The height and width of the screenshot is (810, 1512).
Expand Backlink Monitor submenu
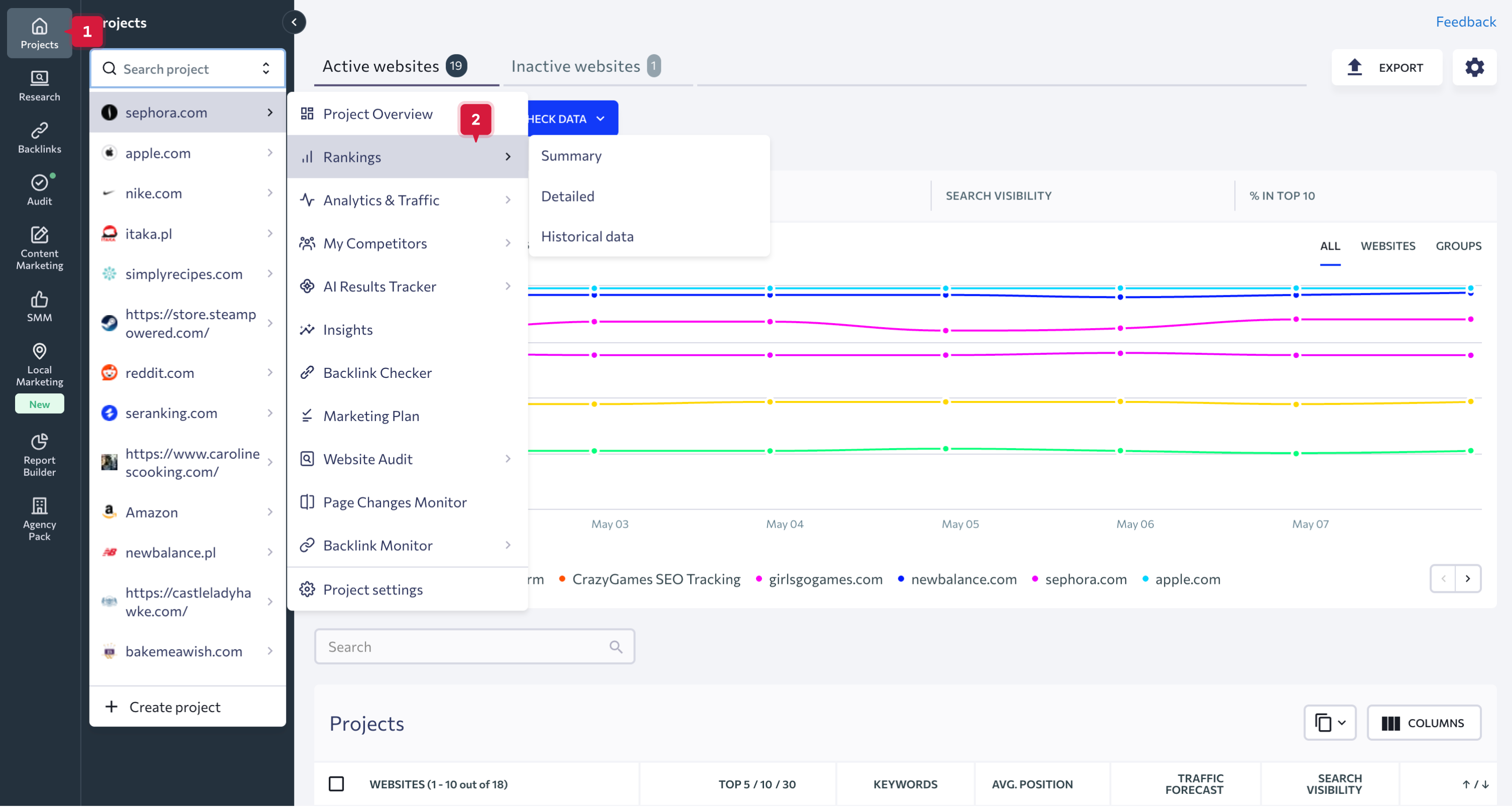pos(407,545)
